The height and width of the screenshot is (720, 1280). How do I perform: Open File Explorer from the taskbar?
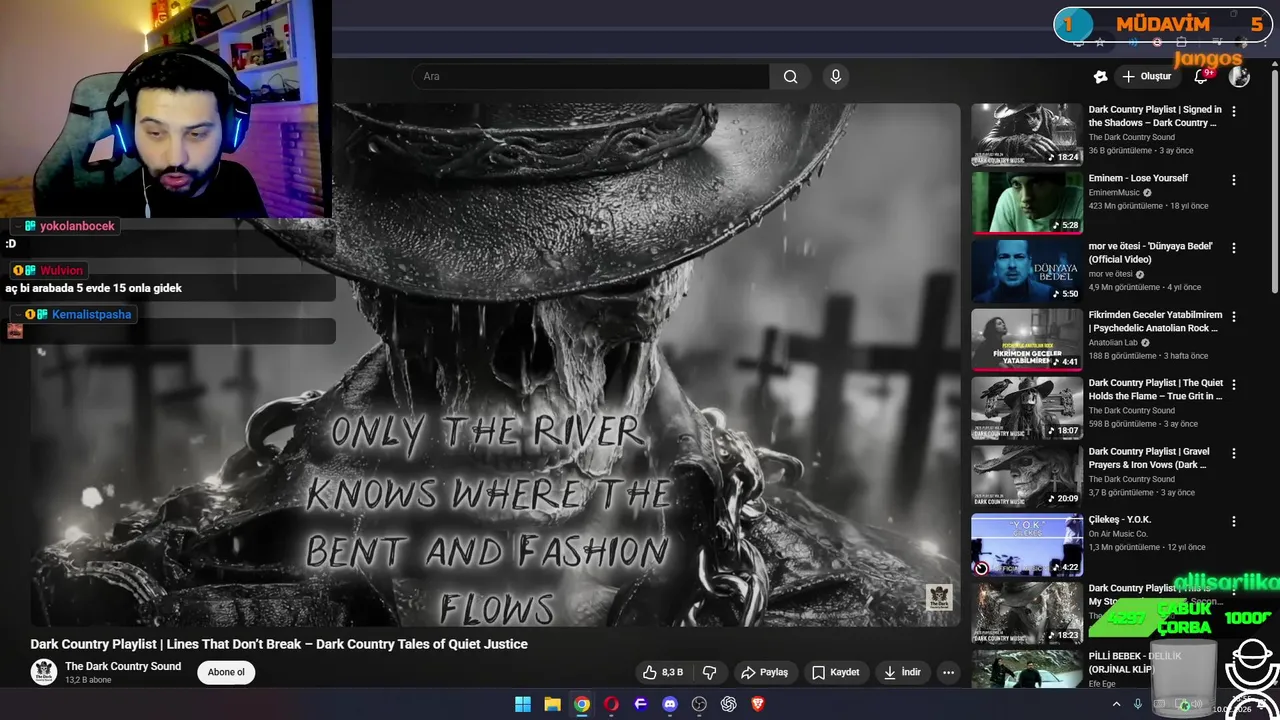(x=552, y=704)
